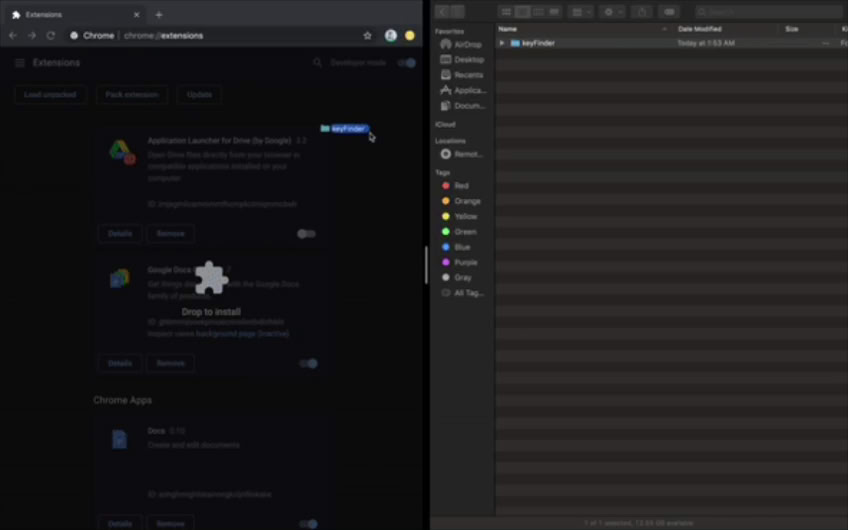
Task: Open Recents in Finder sidebar
Action: (462, 75)
